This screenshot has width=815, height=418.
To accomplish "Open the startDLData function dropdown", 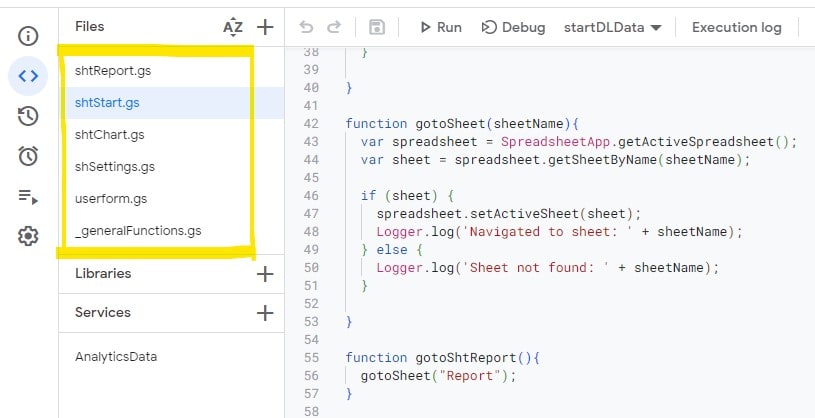I will click(x=613, y=28).
